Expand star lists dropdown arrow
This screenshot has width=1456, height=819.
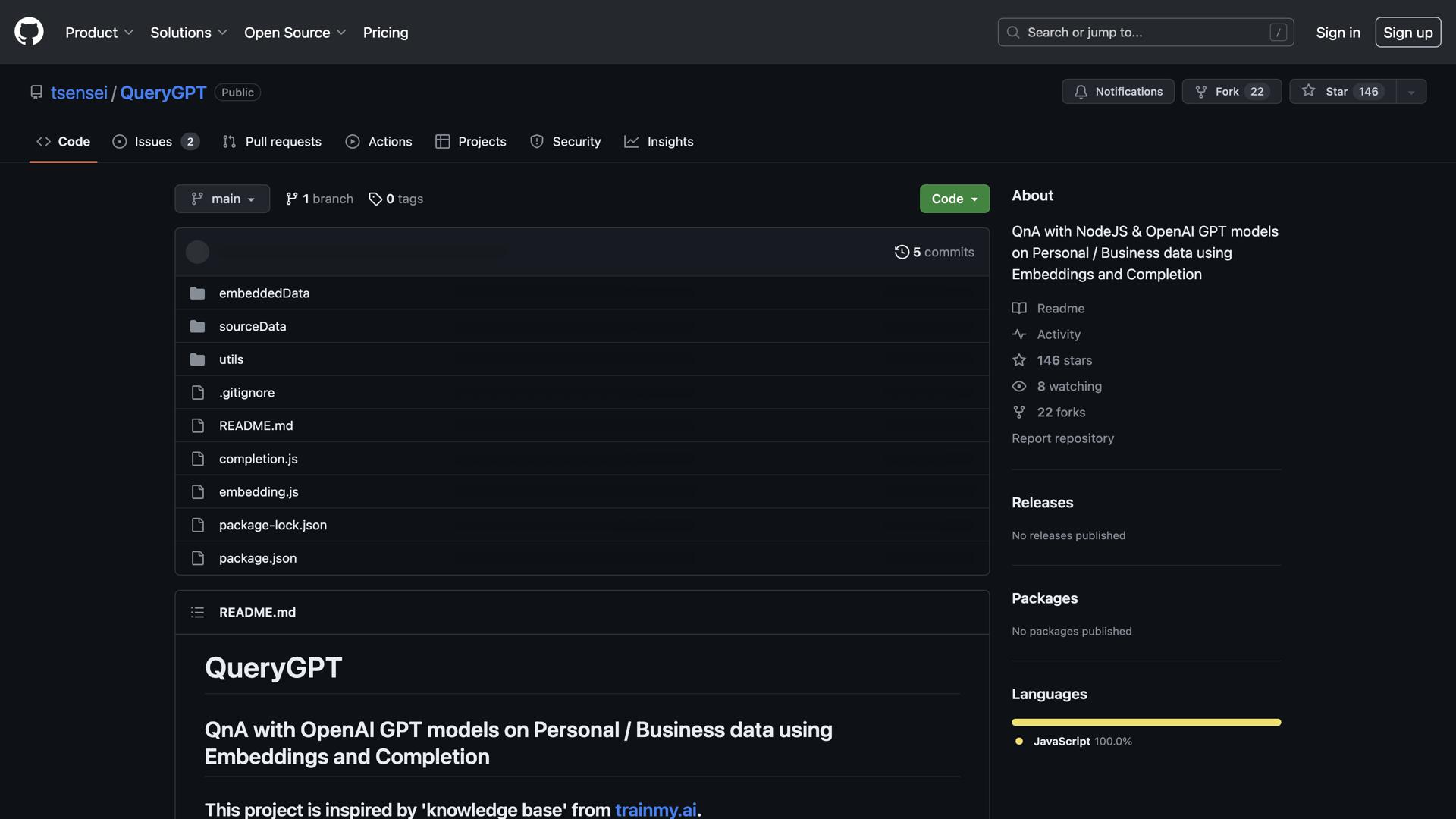[1411, 92]
